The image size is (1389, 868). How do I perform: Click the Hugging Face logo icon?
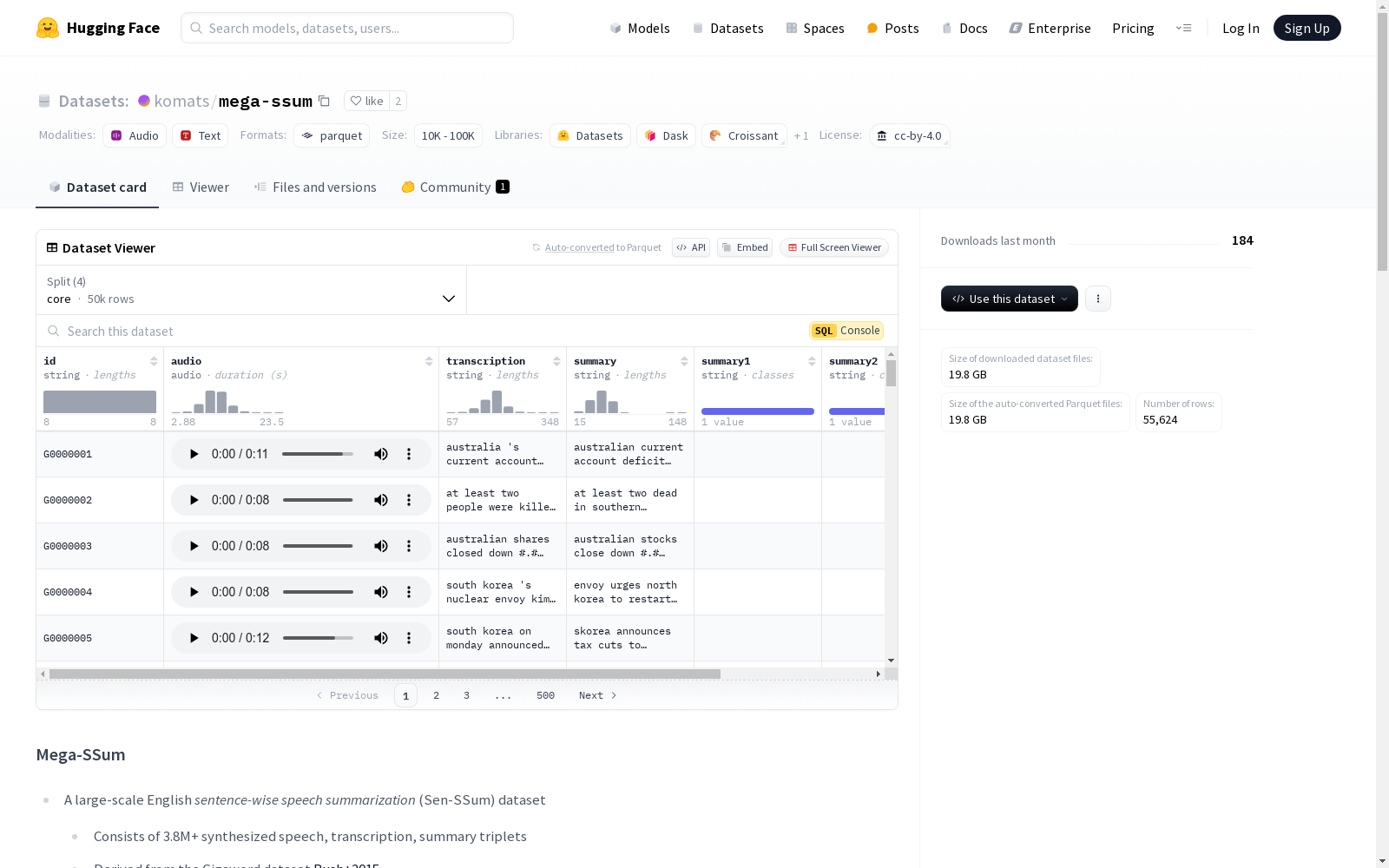click(48, 28)
